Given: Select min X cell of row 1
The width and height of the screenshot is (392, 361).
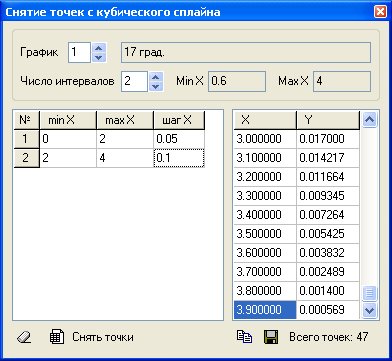Looking at the screenshot, I should tap(68, 139).
